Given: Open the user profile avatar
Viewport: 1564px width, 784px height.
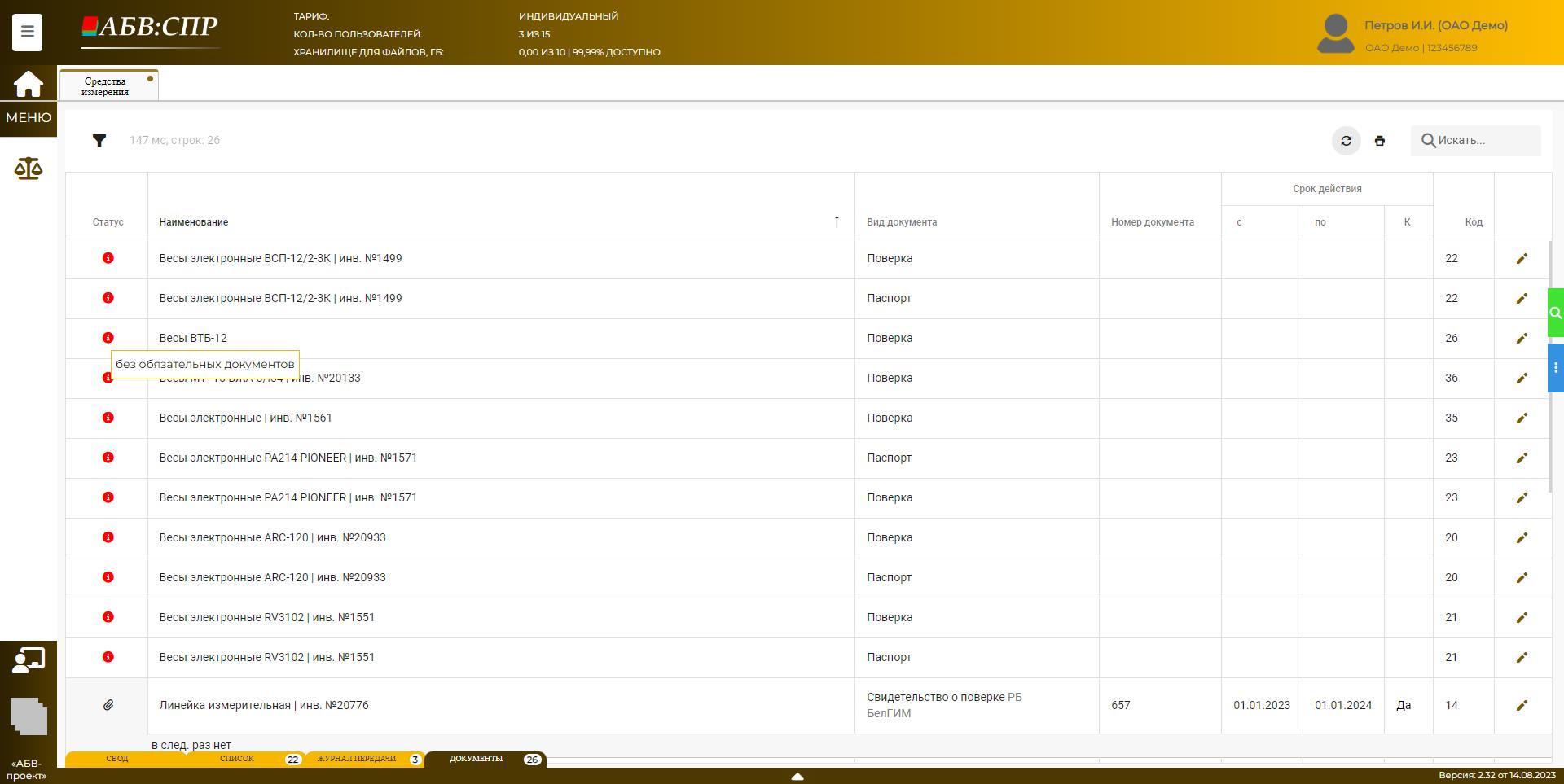Looking at the screenshot, I should [1335, 34].
